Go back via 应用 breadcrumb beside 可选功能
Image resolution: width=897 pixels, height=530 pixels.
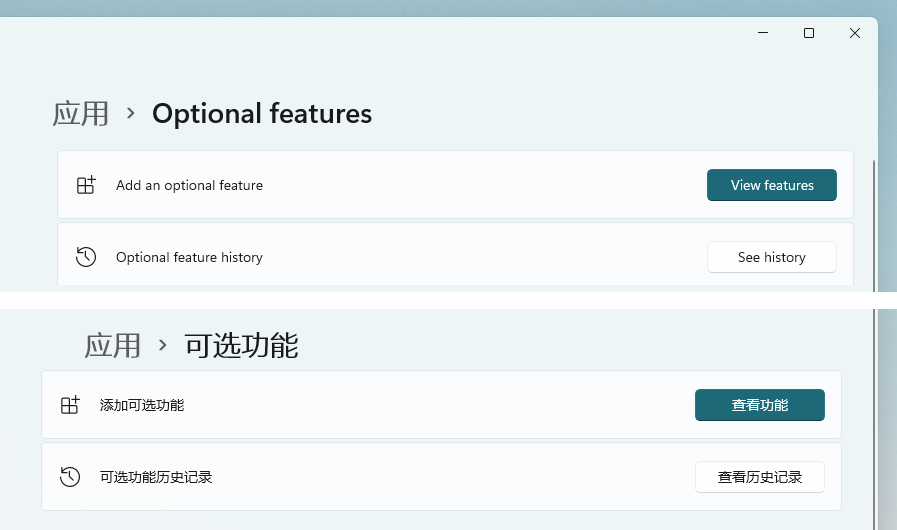112,346
